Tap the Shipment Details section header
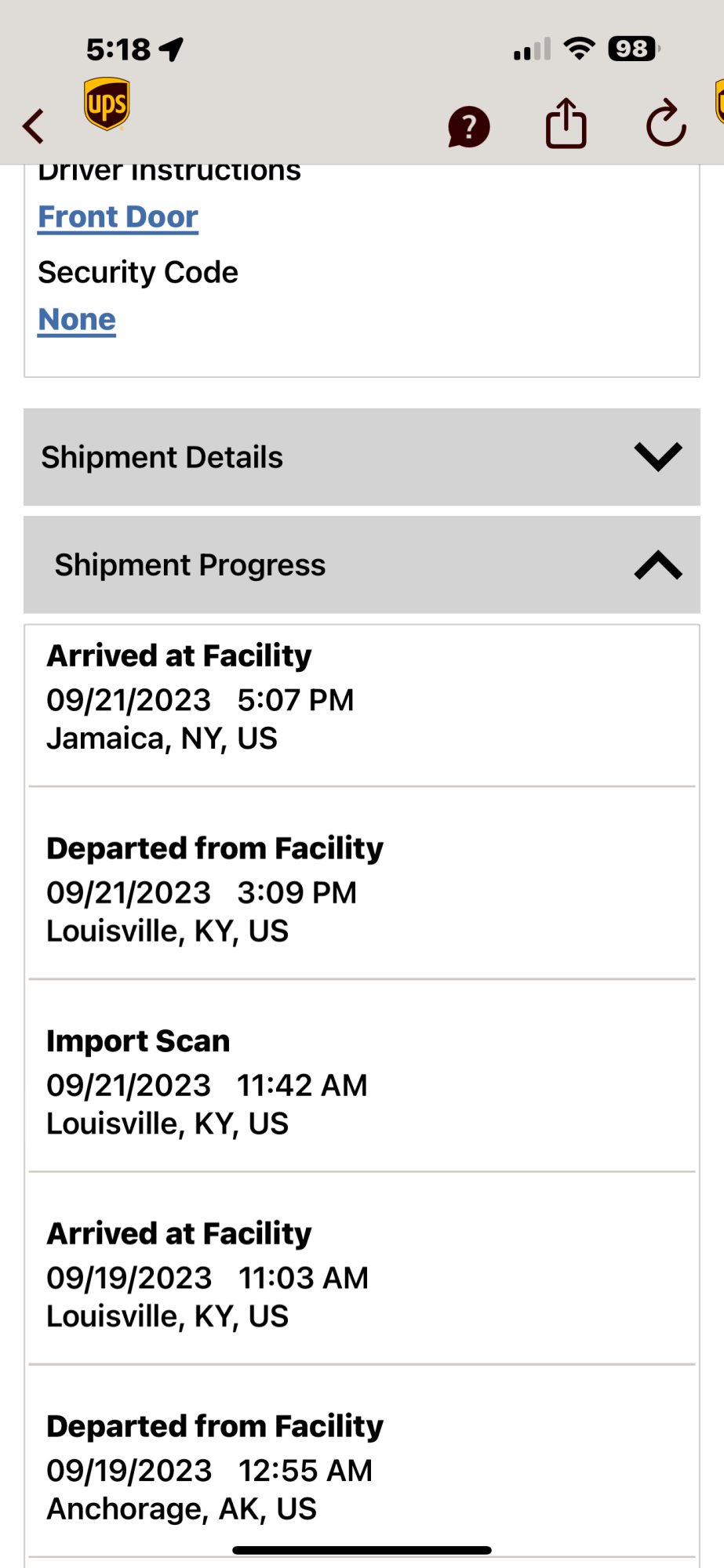This screenshot has height=1568, width=724. 162,457
